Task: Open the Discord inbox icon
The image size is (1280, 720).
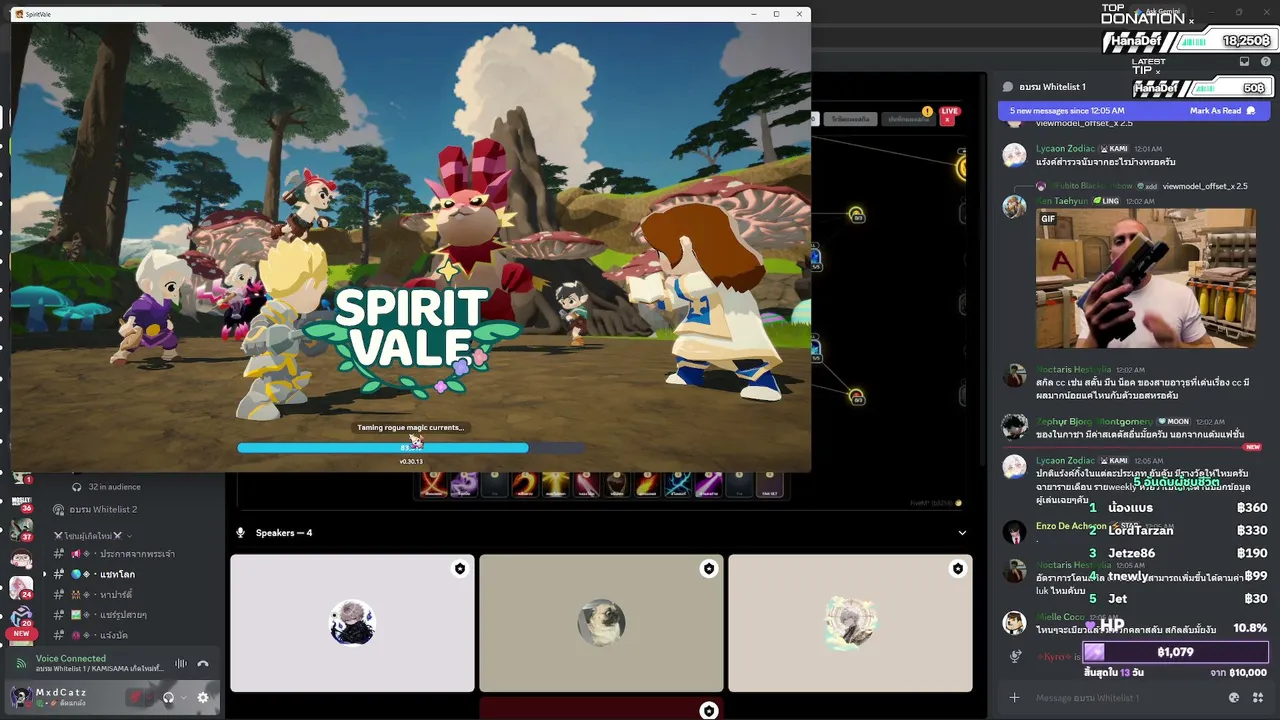Action: click(x=1244, y=61)
